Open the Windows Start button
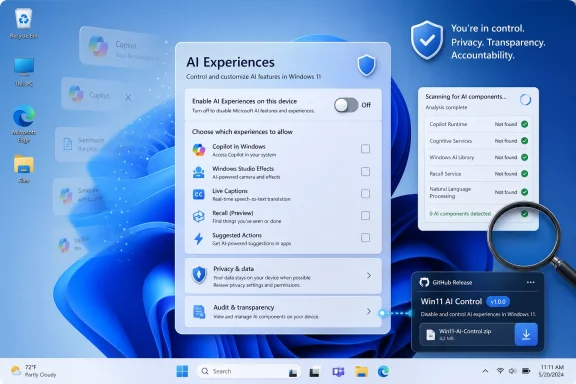Image resolution: width=576 pixels, height=384 pixels. (x=182, y=371)
